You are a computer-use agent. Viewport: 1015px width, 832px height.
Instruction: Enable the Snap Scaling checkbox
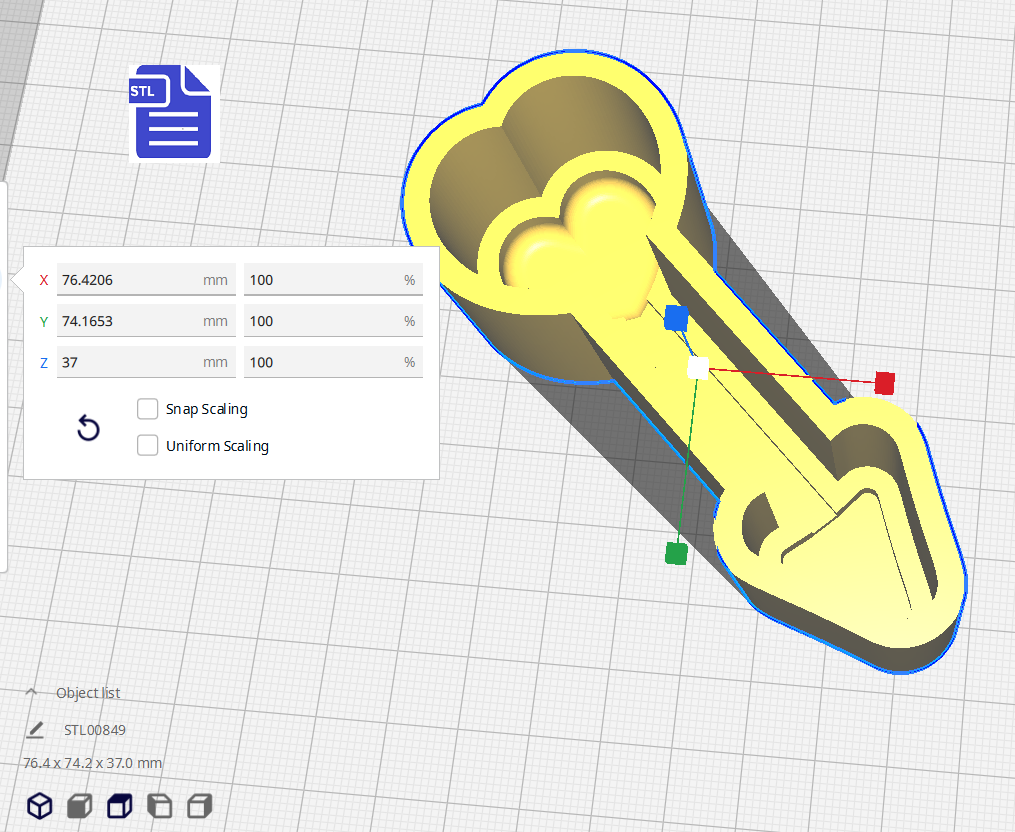coord(147,409)
